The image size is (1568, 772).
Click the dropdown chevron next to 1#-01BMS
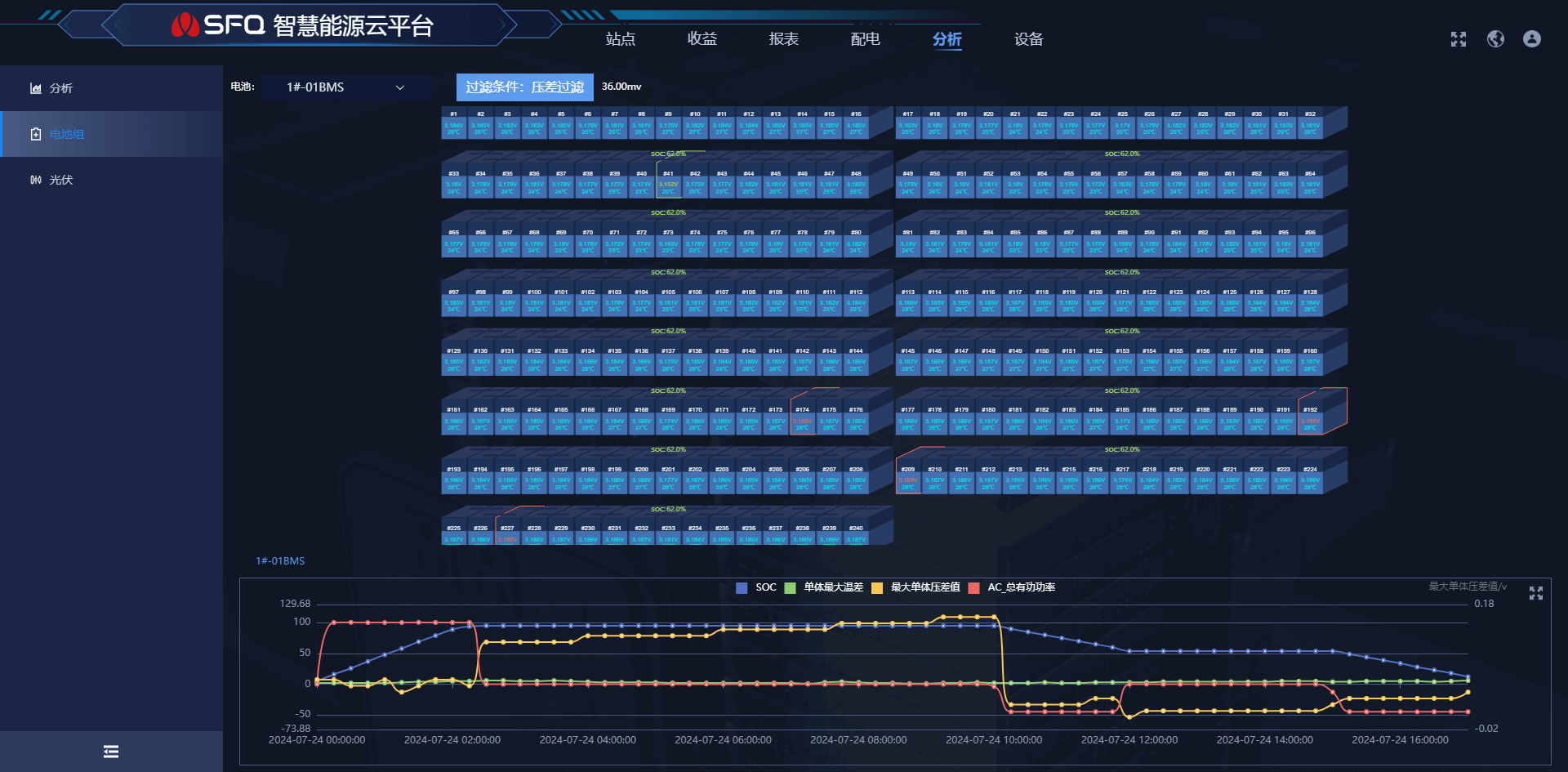[x=400, y=87]
